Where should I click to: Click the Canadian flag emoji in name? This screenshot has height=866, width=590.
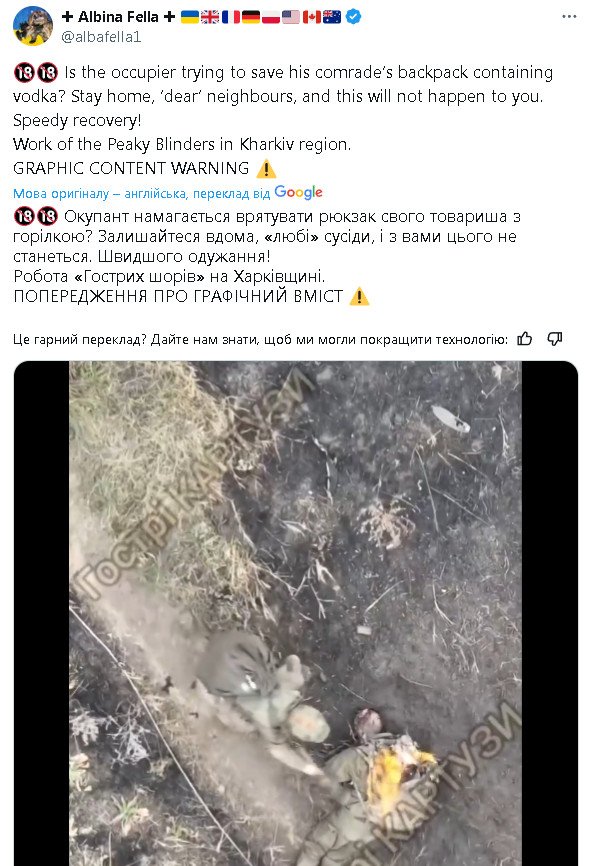[x=312, y=17]
